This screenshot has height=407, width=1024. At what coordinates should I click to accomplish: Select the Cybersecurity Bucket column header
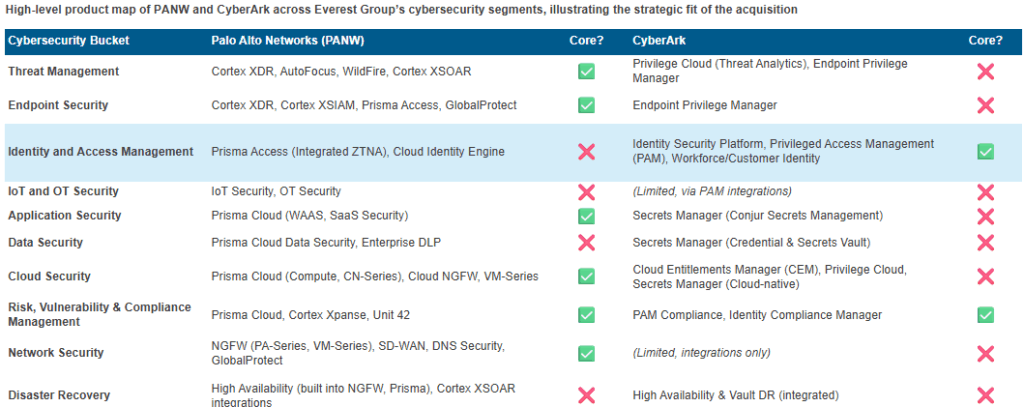click(x=68, y=41)
